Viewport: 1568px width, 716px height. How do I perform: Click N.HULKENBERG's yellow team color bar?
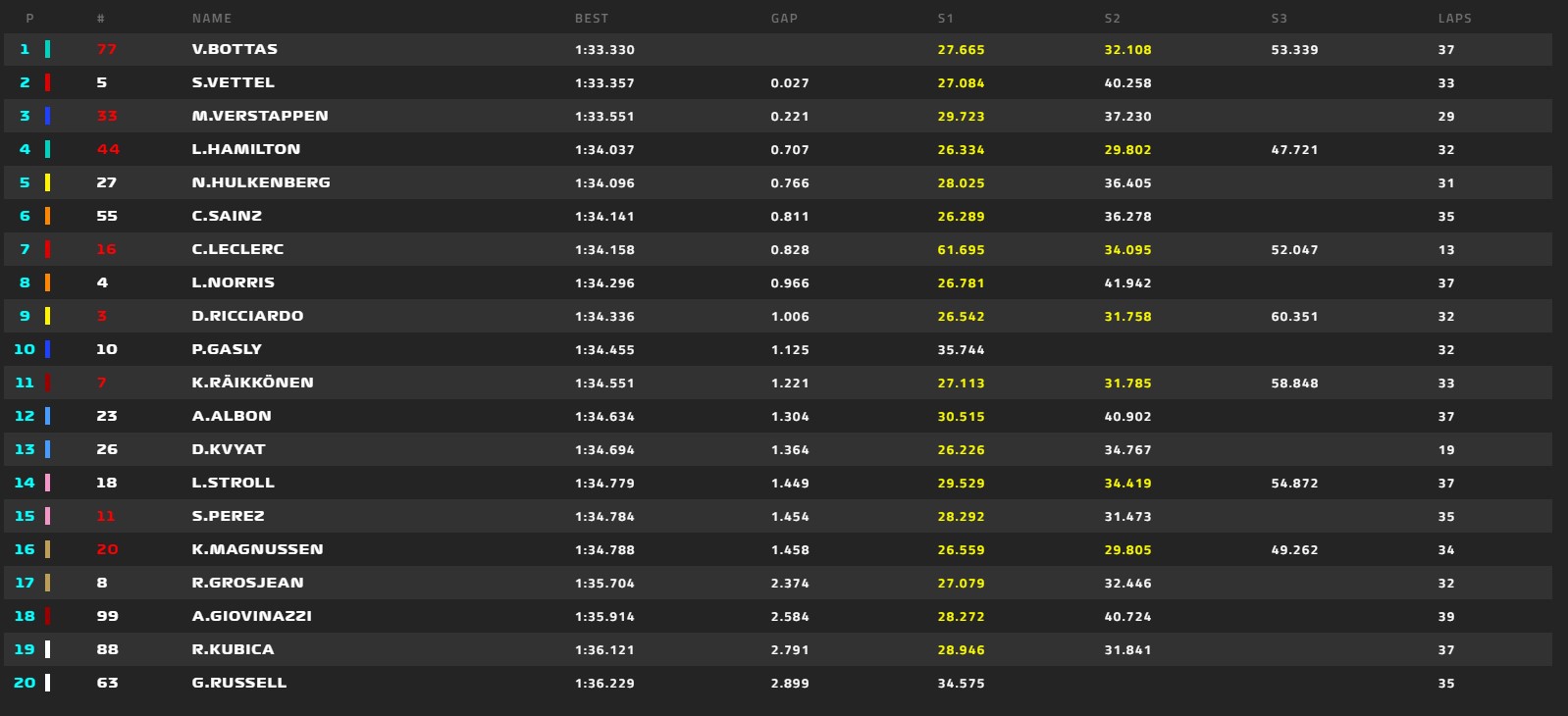tap(47, 182)
